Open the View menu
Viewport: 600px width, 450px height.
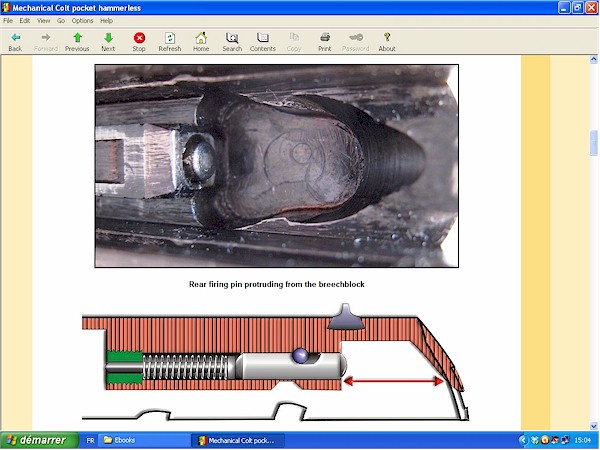44,21
